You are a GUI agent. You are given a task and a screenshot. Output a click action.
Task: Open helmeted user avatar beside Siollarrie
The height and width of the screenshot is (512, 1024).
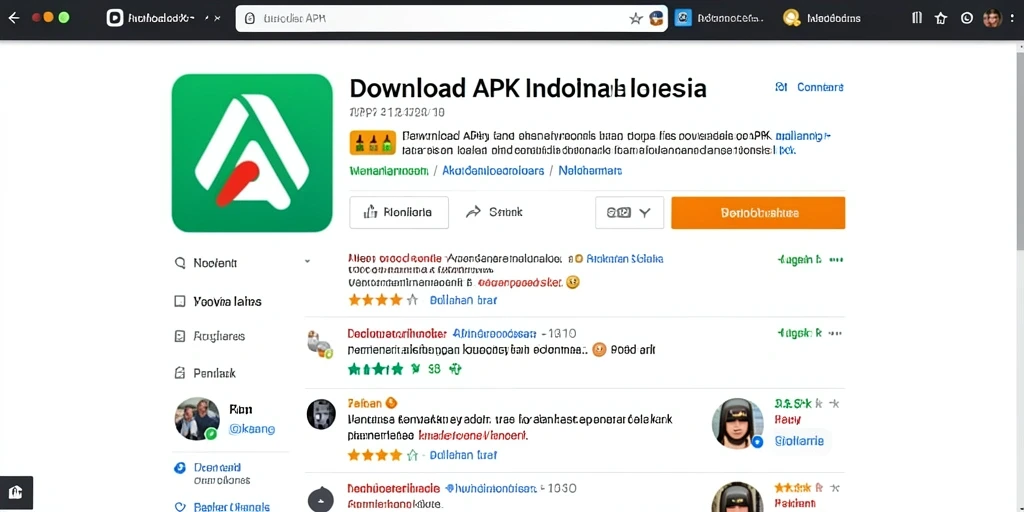tap(737, 424)
